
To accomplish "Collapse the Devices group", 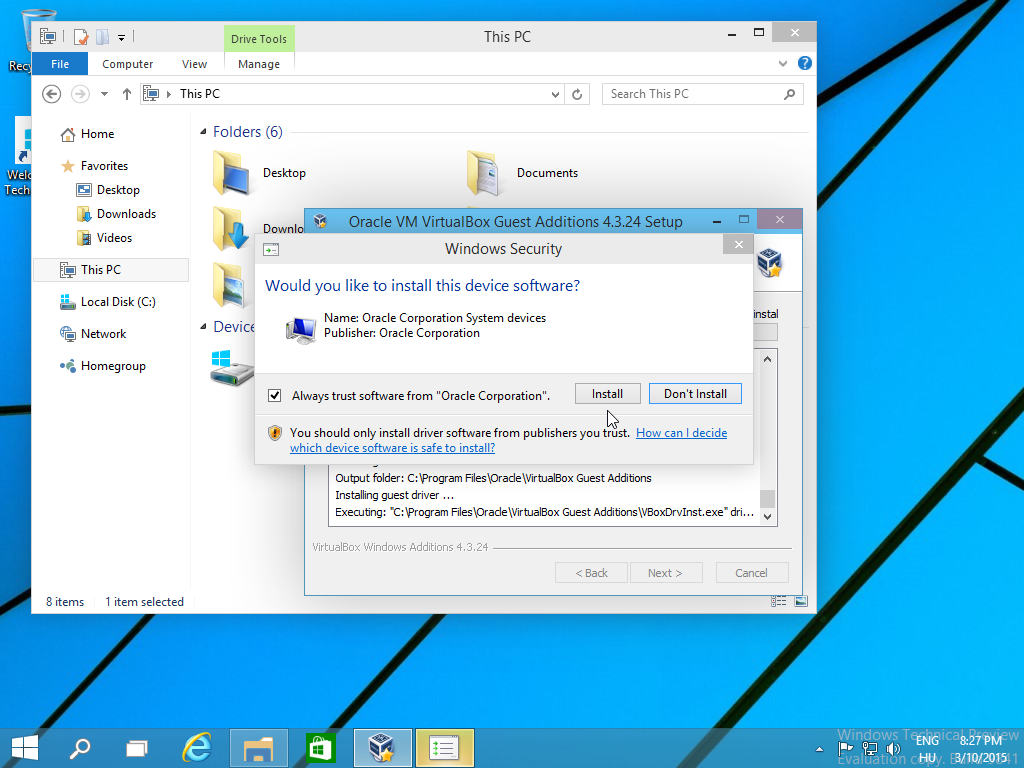I will click(203, 327).
